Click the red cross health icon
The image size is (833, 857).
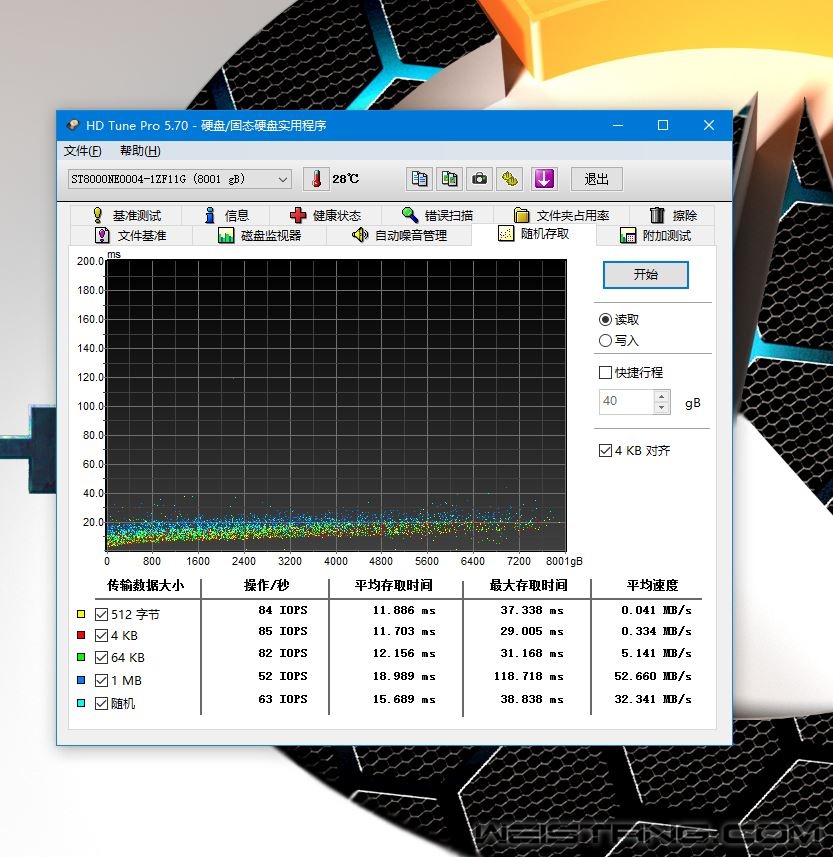298,215
